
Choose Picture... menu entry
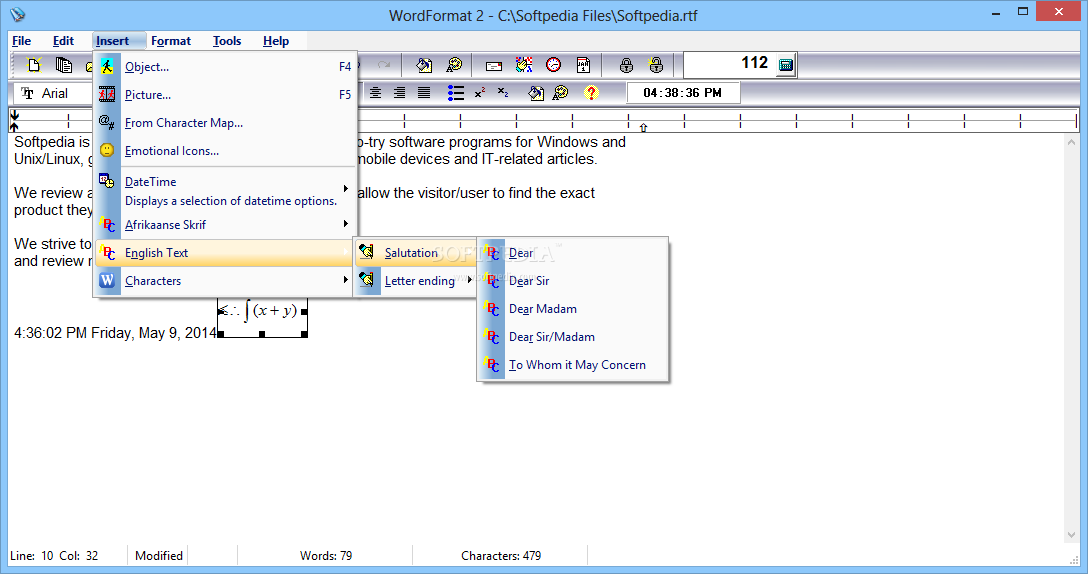tap(225, 94)
